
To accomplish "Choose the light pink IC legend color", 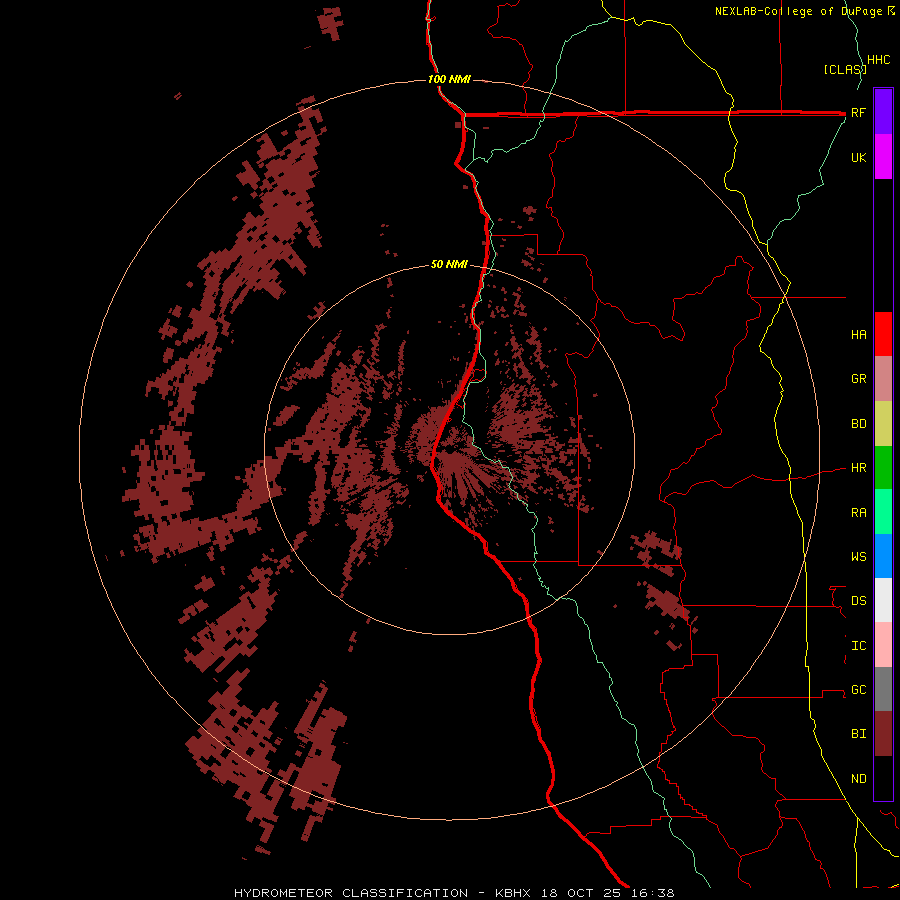I will point(883,645).
